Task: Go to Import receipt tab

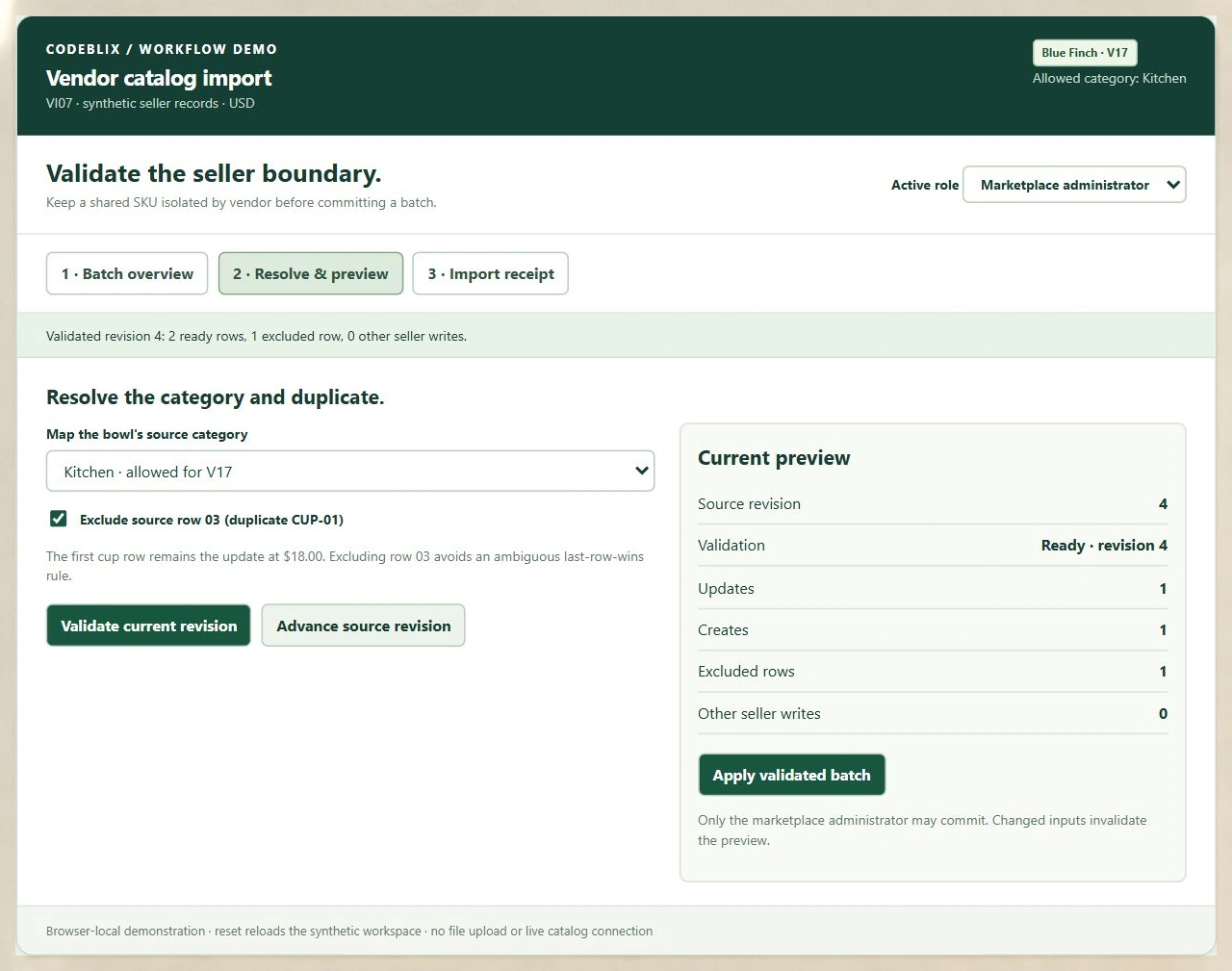Action: [x=491, y=273]
